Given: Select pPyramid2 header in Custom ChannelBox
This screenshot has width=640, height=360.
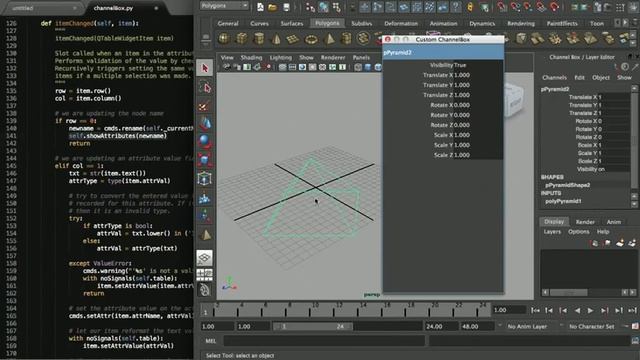Looking at the screenshot, I should tap(443, 53).
